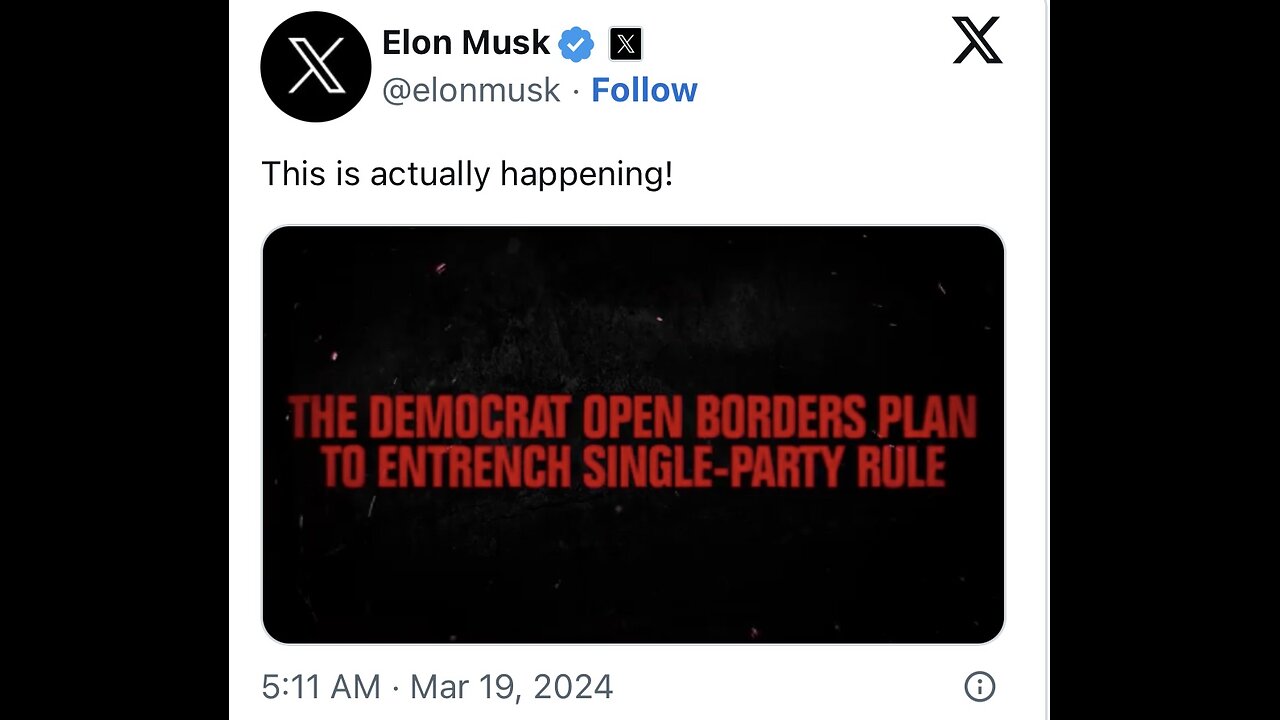The height and width of the screenshot is (720, 1280).
Task: Click the black bar right of the tweet
Action: 1164,360
